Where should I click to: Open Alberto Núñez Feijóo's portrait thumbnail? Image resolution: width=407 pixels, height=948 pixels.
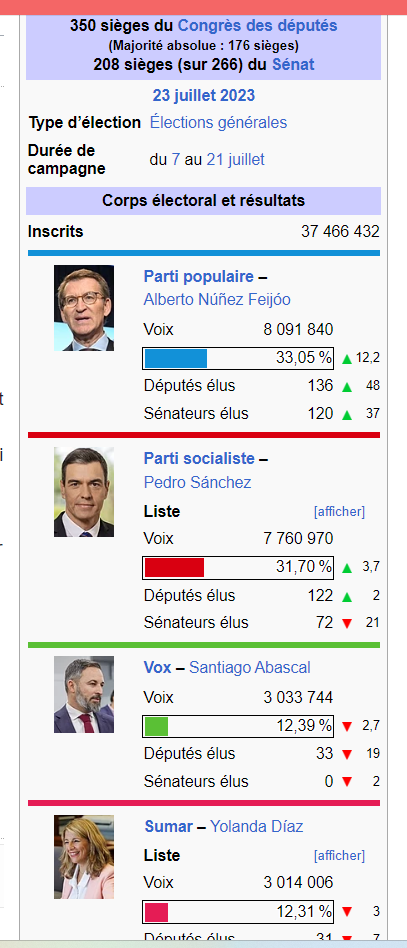(83, 308)
